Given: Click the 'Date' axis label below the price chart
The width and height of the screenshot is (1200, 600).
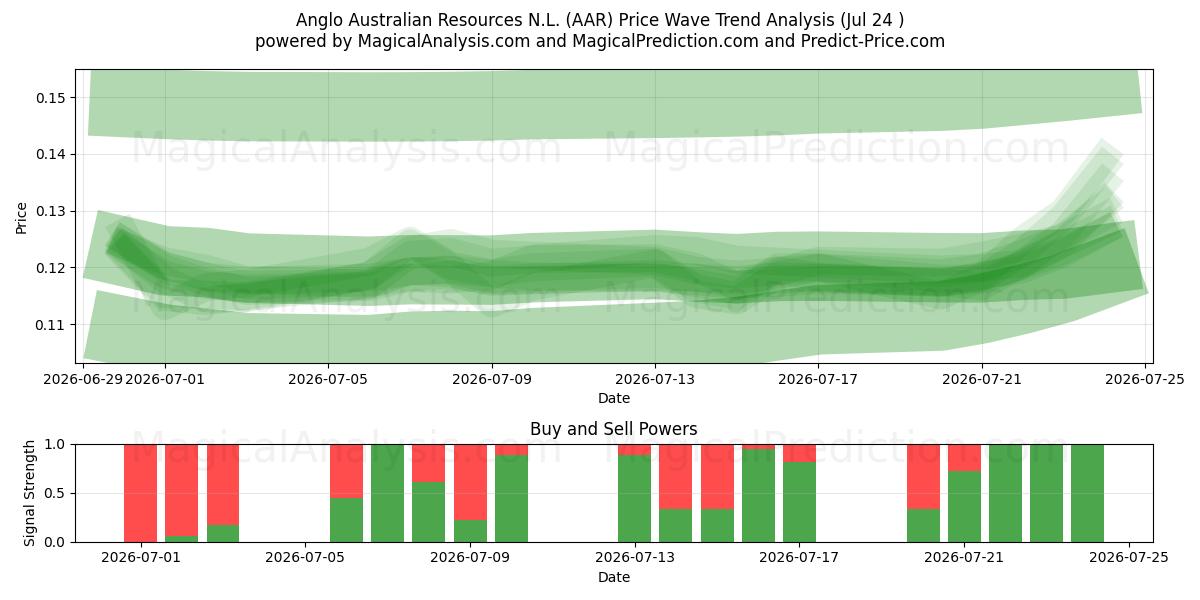Looking at the screenshot, I should [x=614, y=398].
